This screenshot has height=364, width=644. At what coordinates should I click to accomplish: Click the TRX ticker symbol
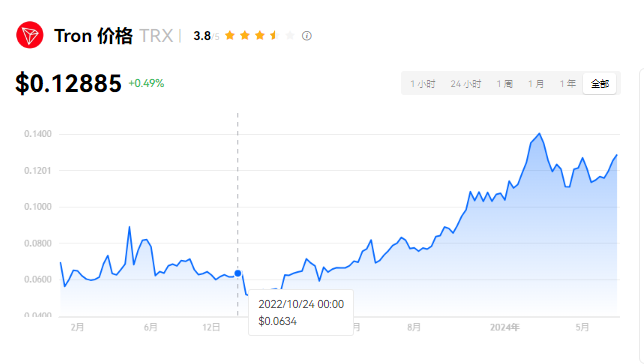tap(156, 36)
